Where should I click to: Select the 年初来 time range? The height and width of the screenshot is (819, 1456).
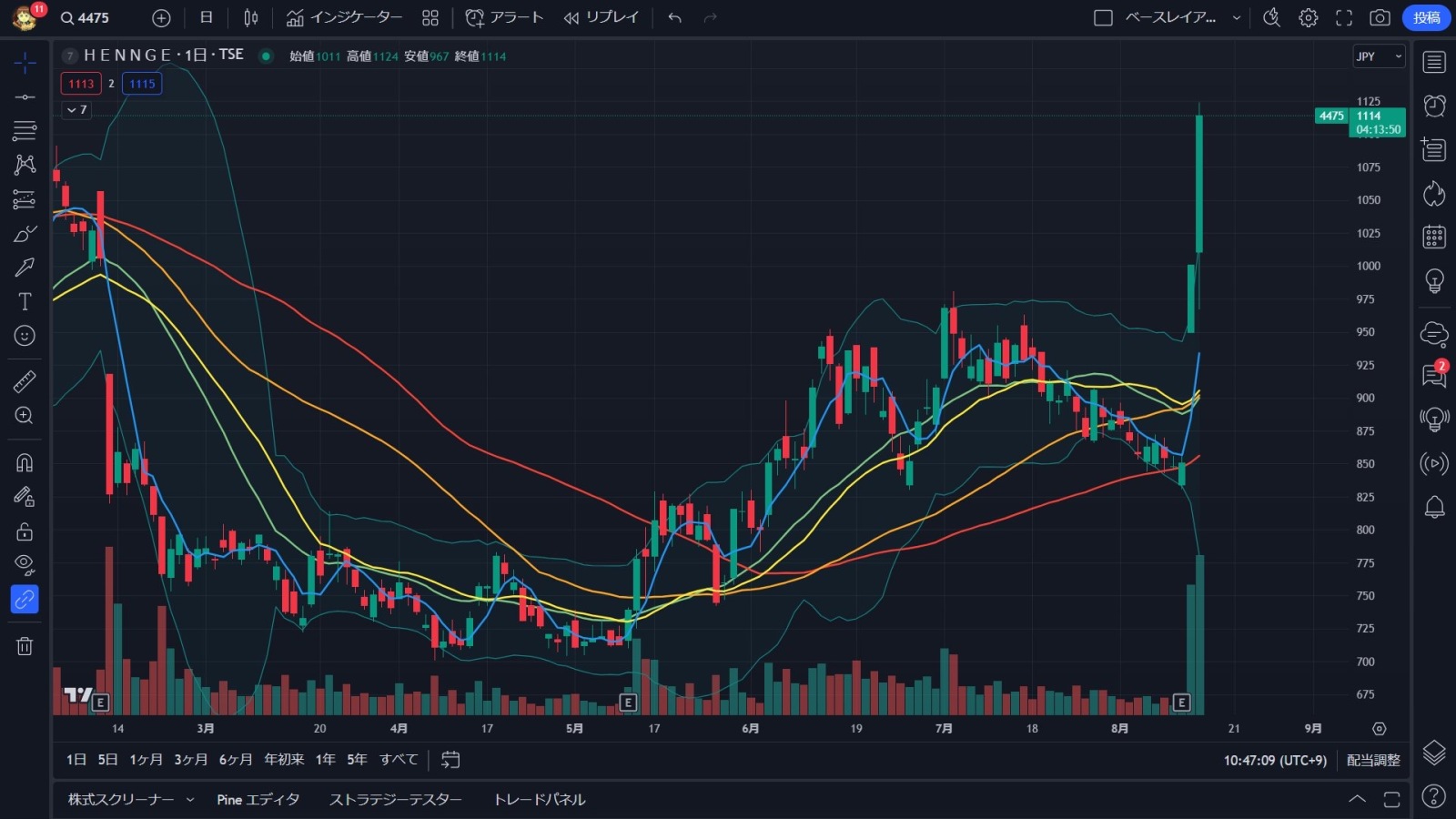click(x=284, y=759)
